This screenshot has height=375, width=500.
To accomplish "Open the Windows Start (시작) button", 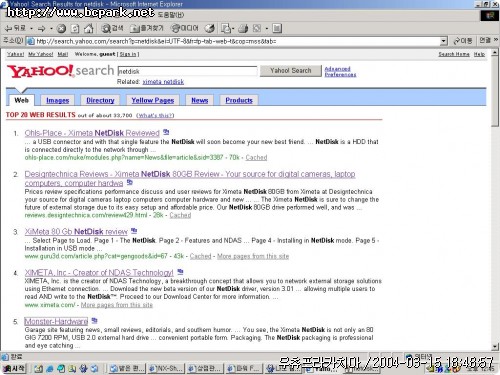I will (x=14, y=368).
